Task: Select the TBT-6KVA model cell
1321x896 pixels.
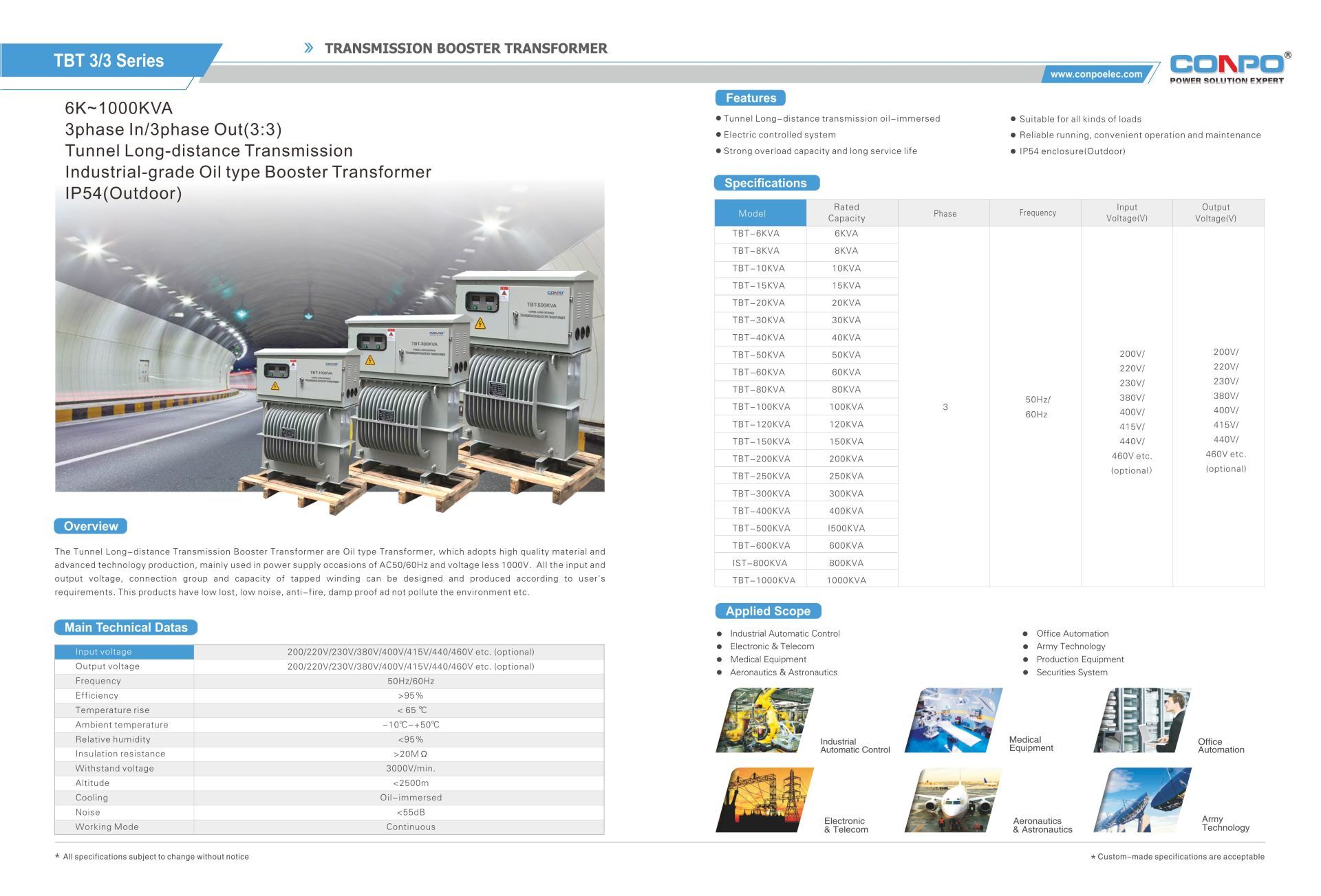Action: pyautogui.click(x=760, y=234)
